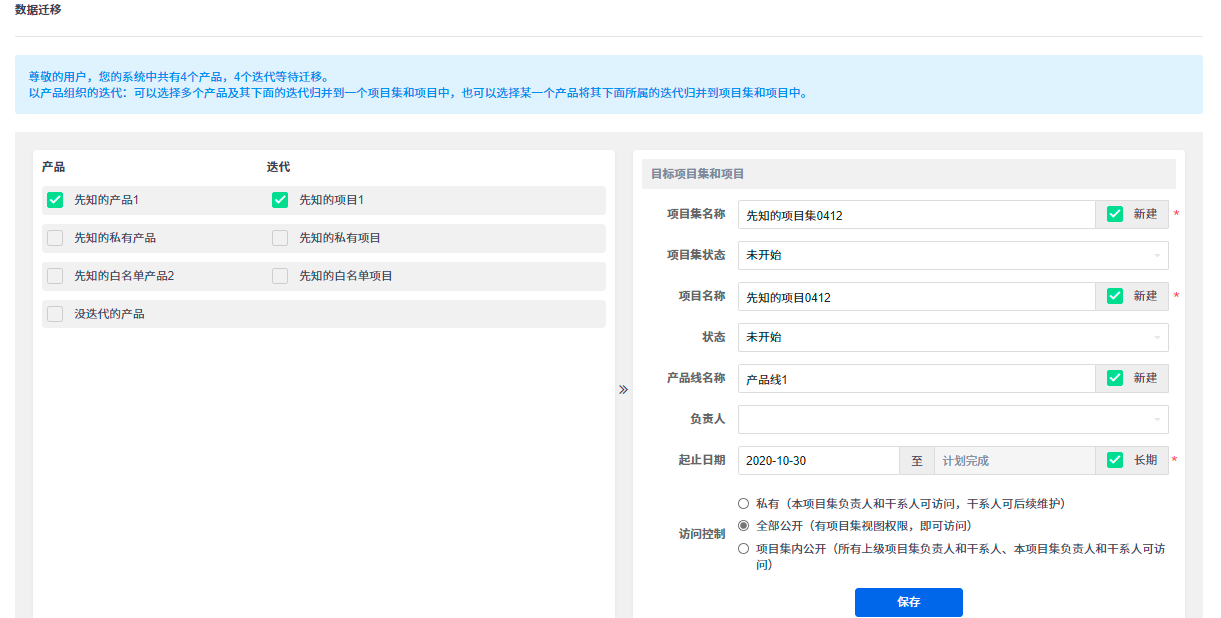Click the double-arrow transfer icon between panels
The width and height of the screenshot is (1221, 618).
coord(623,389)
